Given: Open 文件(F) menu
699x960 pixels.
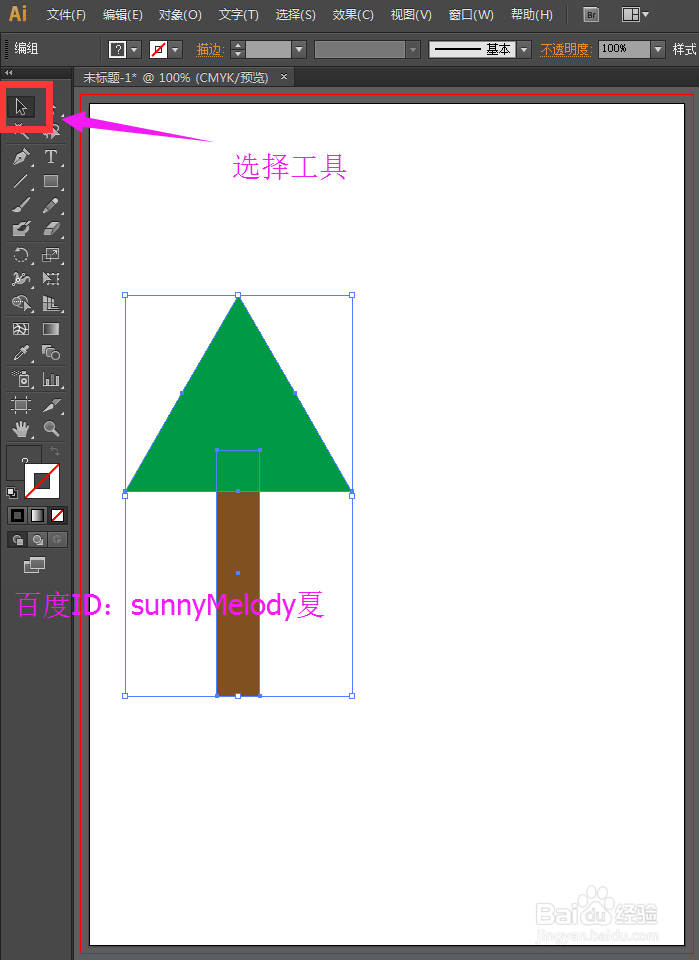Looking at the screenshot, I should (66, 15).
